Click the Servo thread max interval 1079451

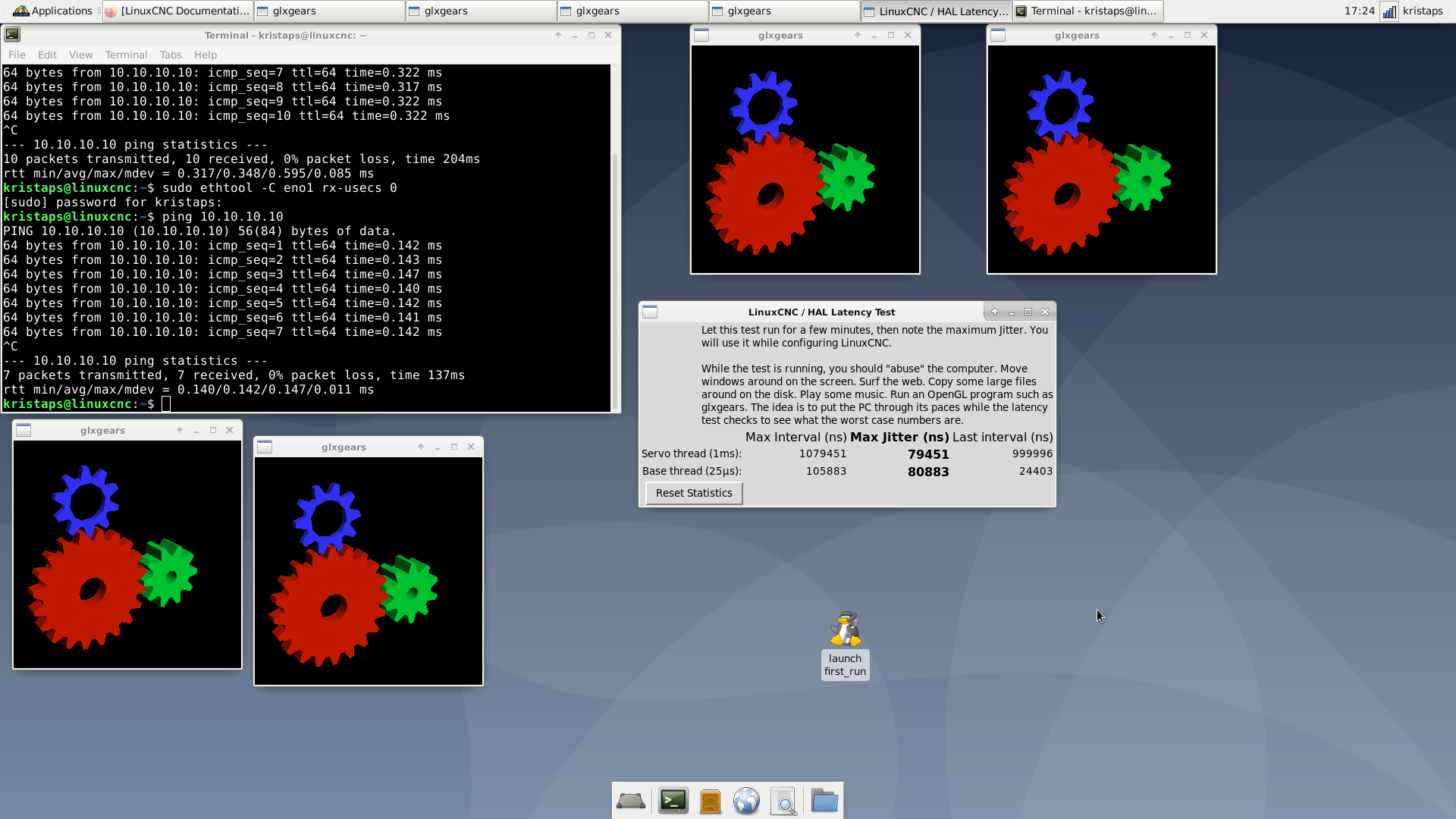823,453
